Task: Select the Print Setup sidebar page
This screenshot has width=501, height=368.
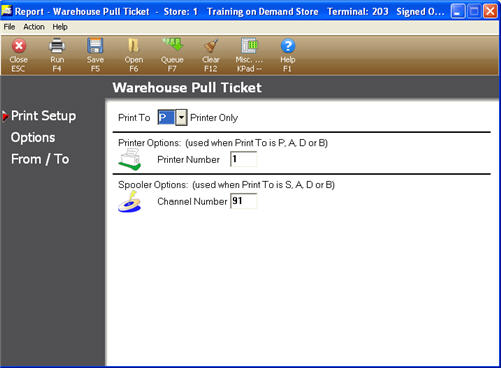Action: 43,116
